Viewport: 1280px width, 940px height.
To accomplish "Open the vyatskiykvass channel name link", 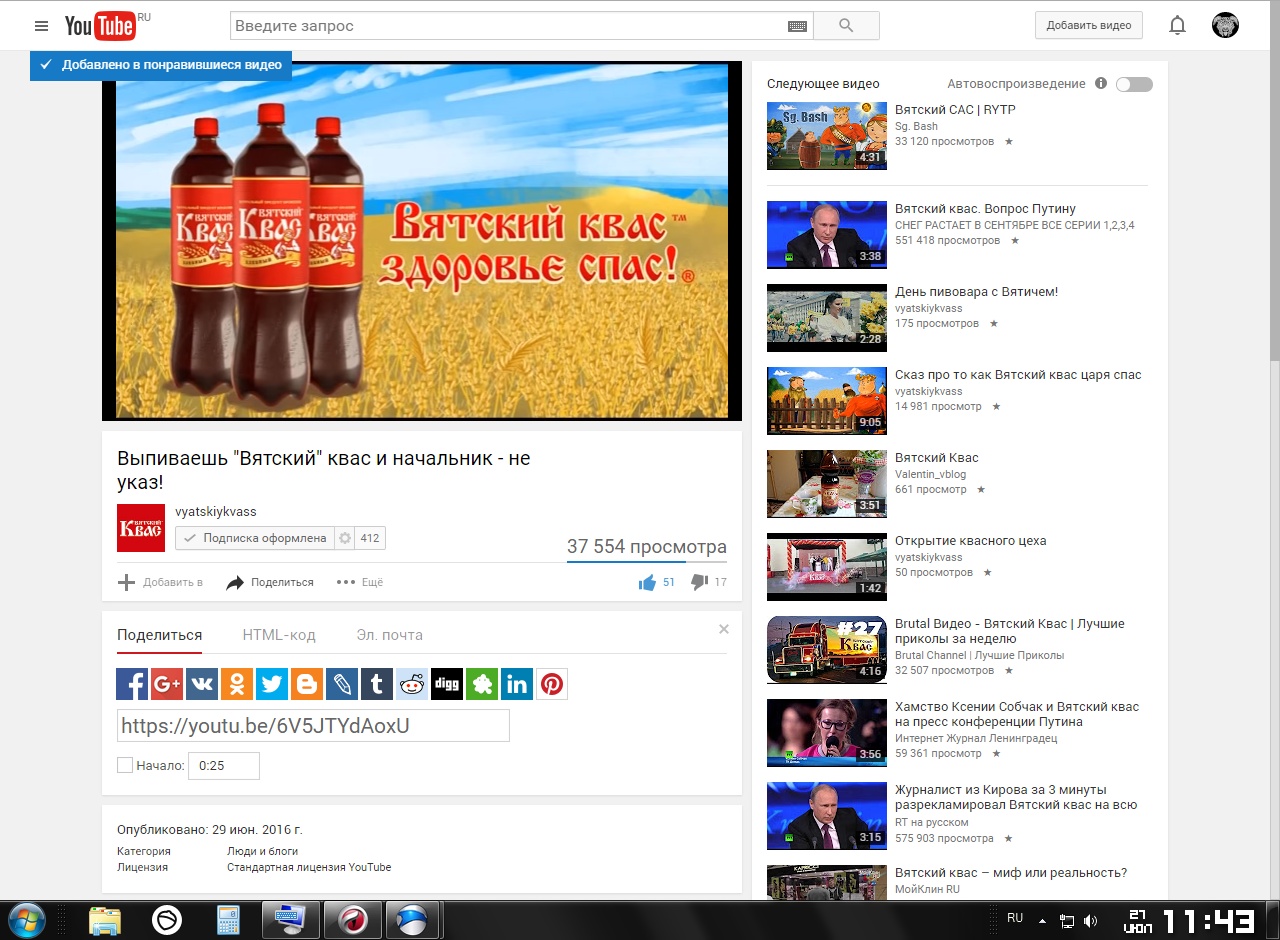I will tap(216, 512).
